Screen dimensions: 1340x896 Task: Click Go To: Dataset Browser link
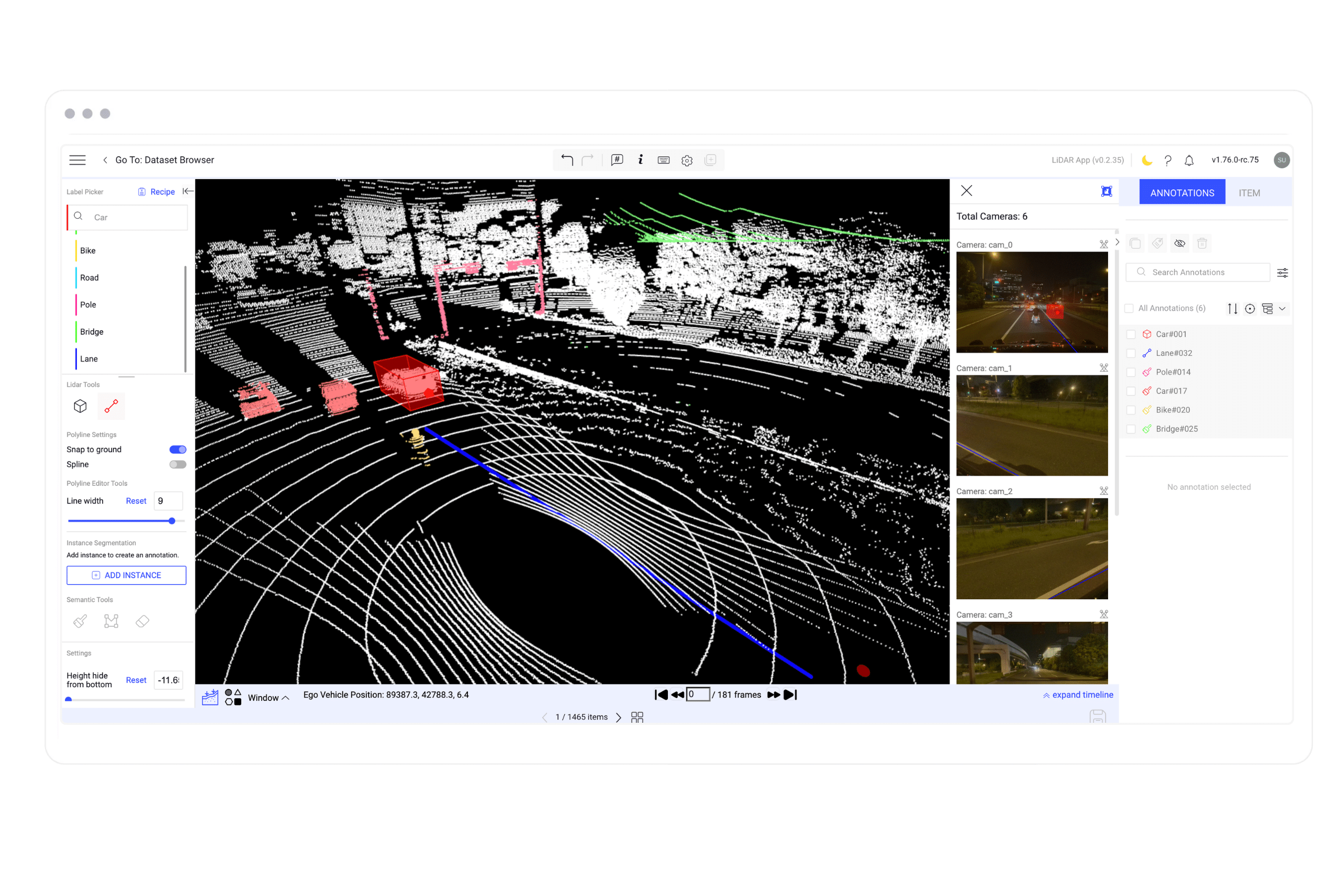tap(164, 160)
